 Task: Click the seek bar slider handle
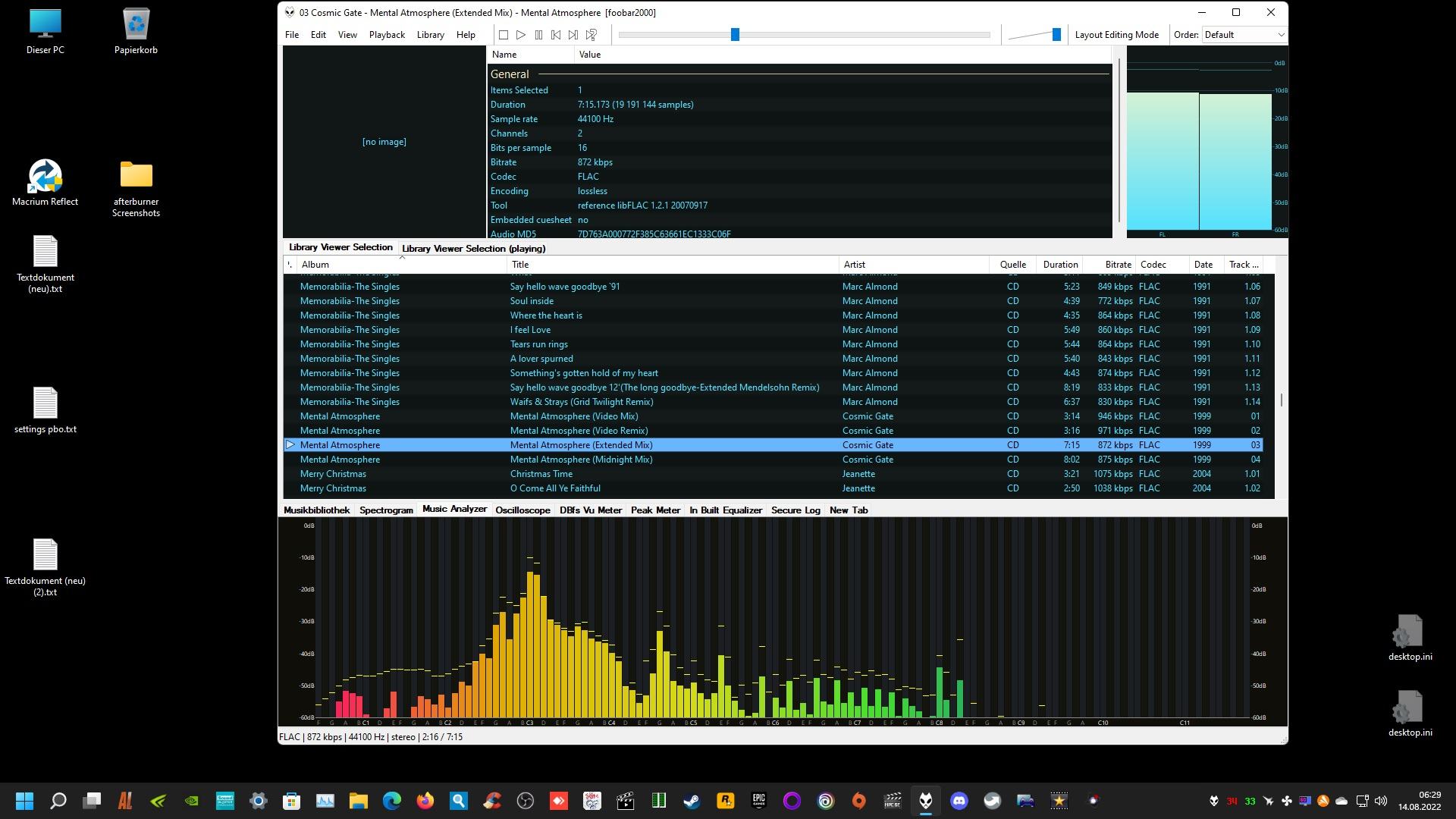tap(735, 35)
